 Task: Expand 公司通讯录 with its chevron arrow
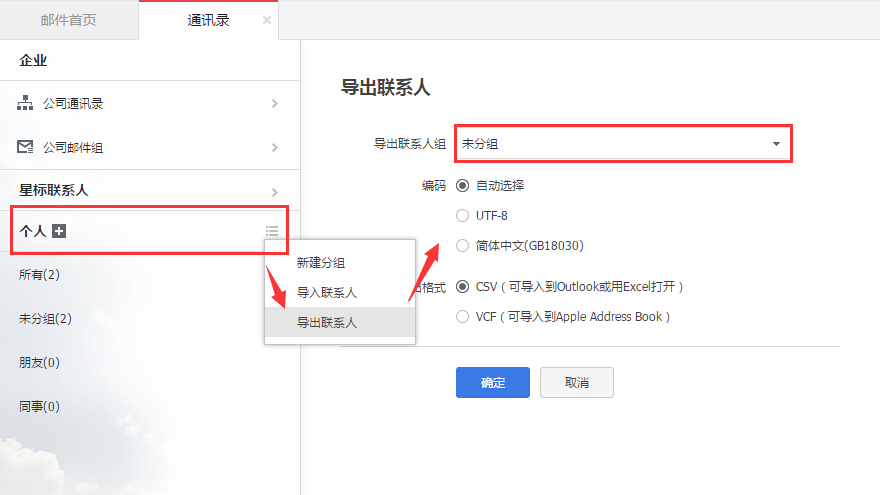tap(275, 104)
